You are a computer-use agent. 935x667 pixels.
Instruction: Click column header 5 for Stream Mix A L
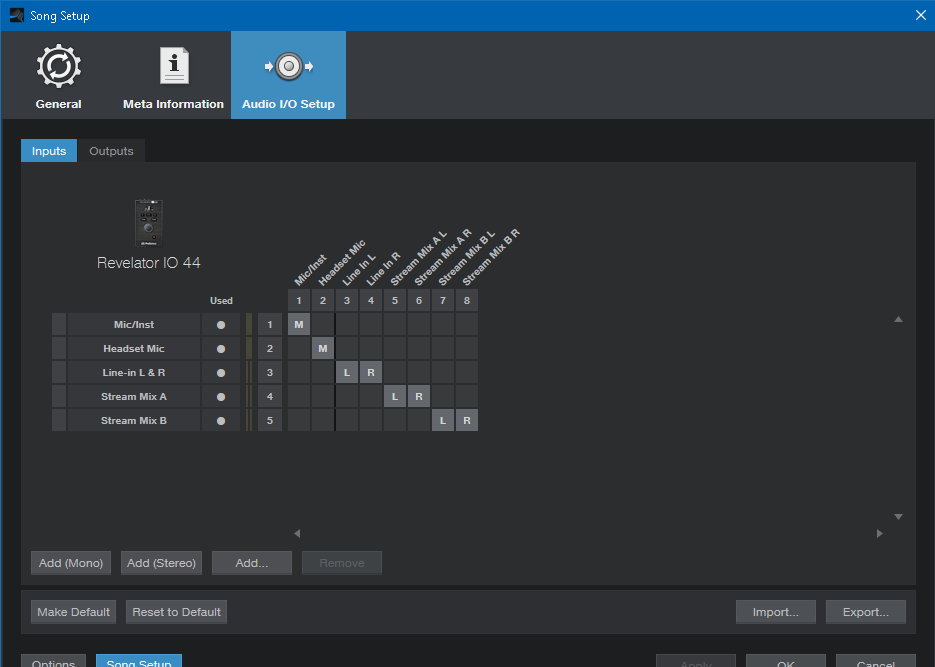click(x=395, y=300)
